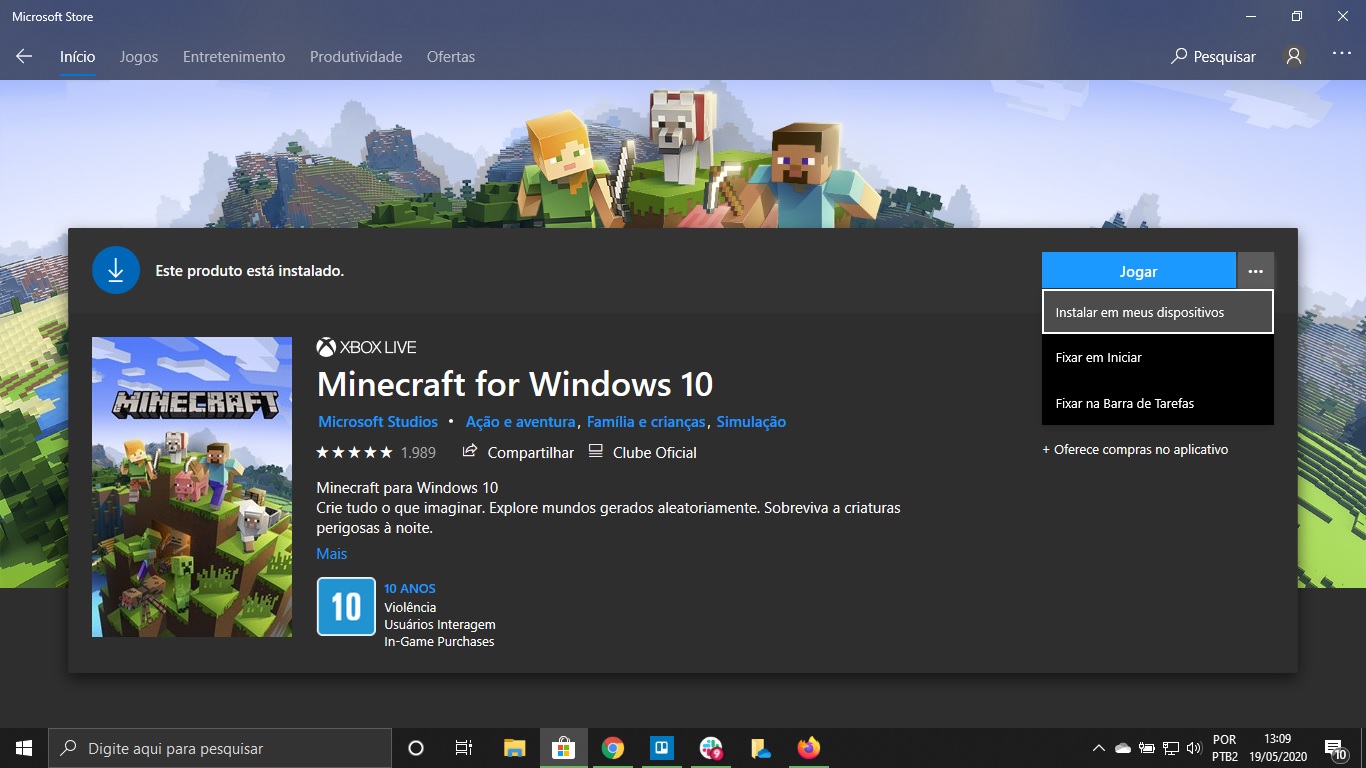Click the taskbar search box
This screenshot has height=768, width=1366.
[x=220, y=748]
